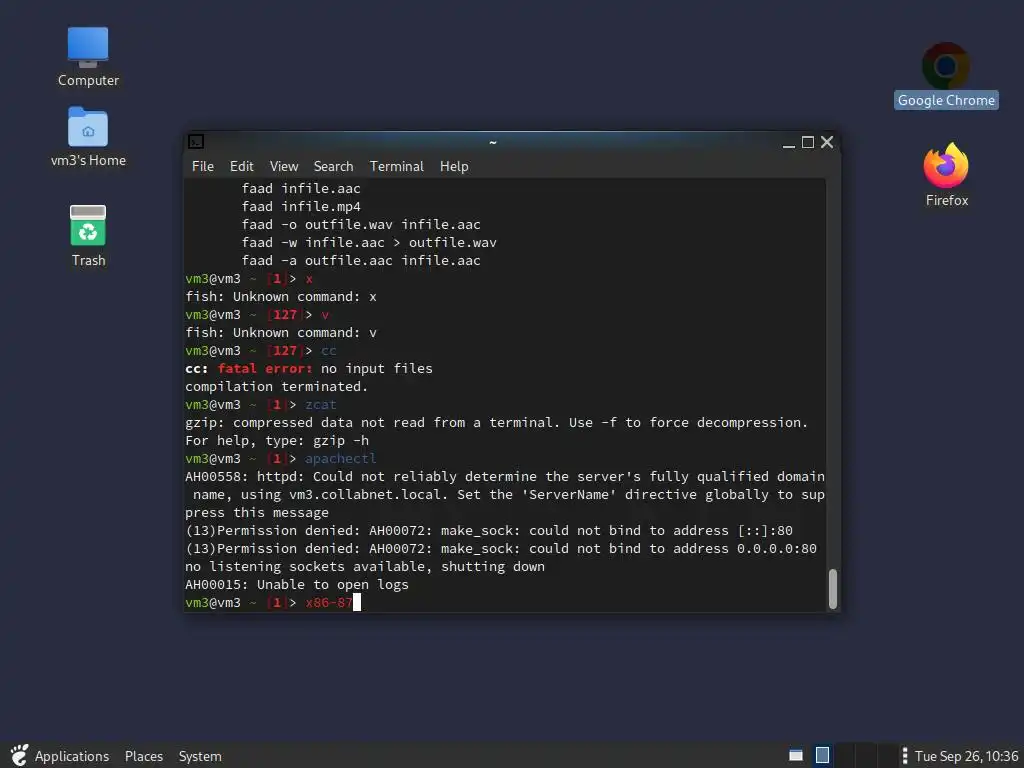This screenshot has width=1024, height=768.
Task: Select the active workspace in the switcher
Action: (x=822, y=756)
